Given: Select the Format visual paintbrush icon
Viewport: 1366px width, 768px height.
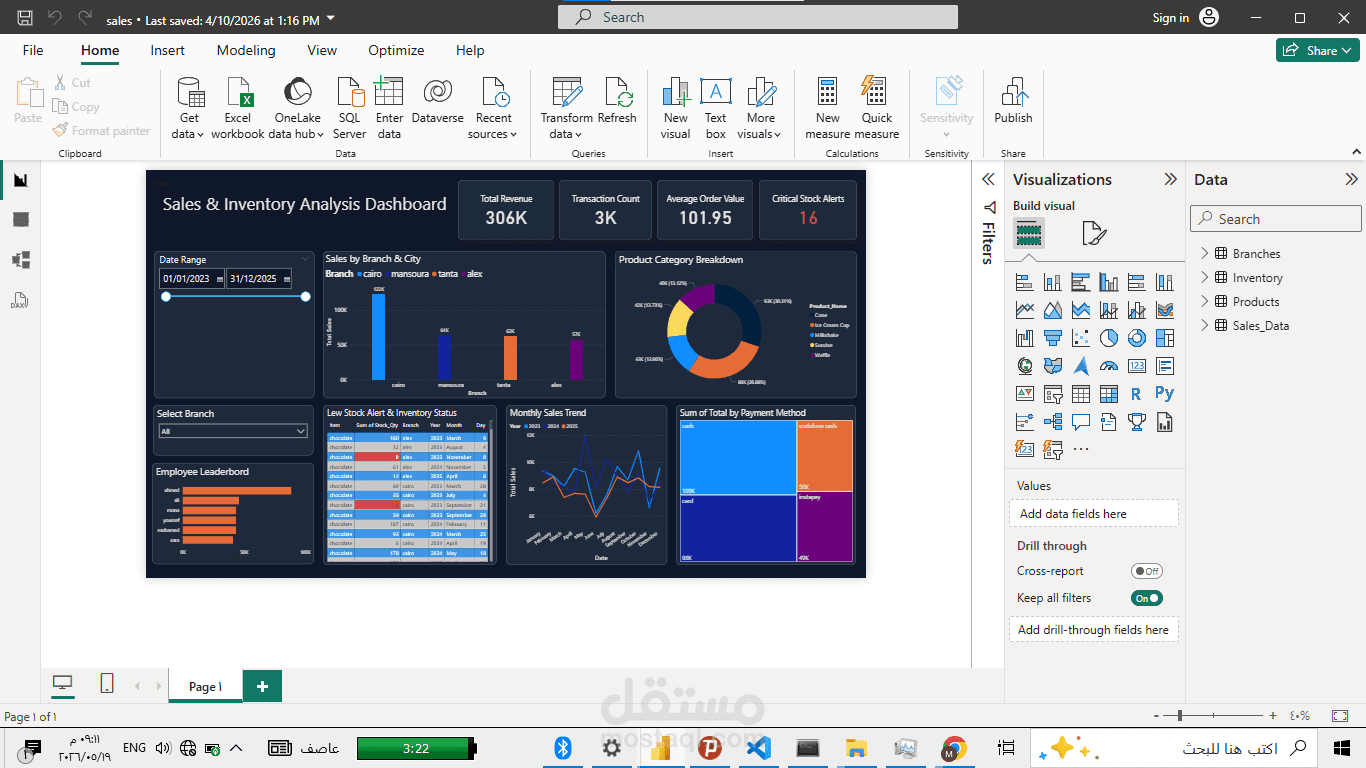Looking at the screenshot, I should 1094,234.
